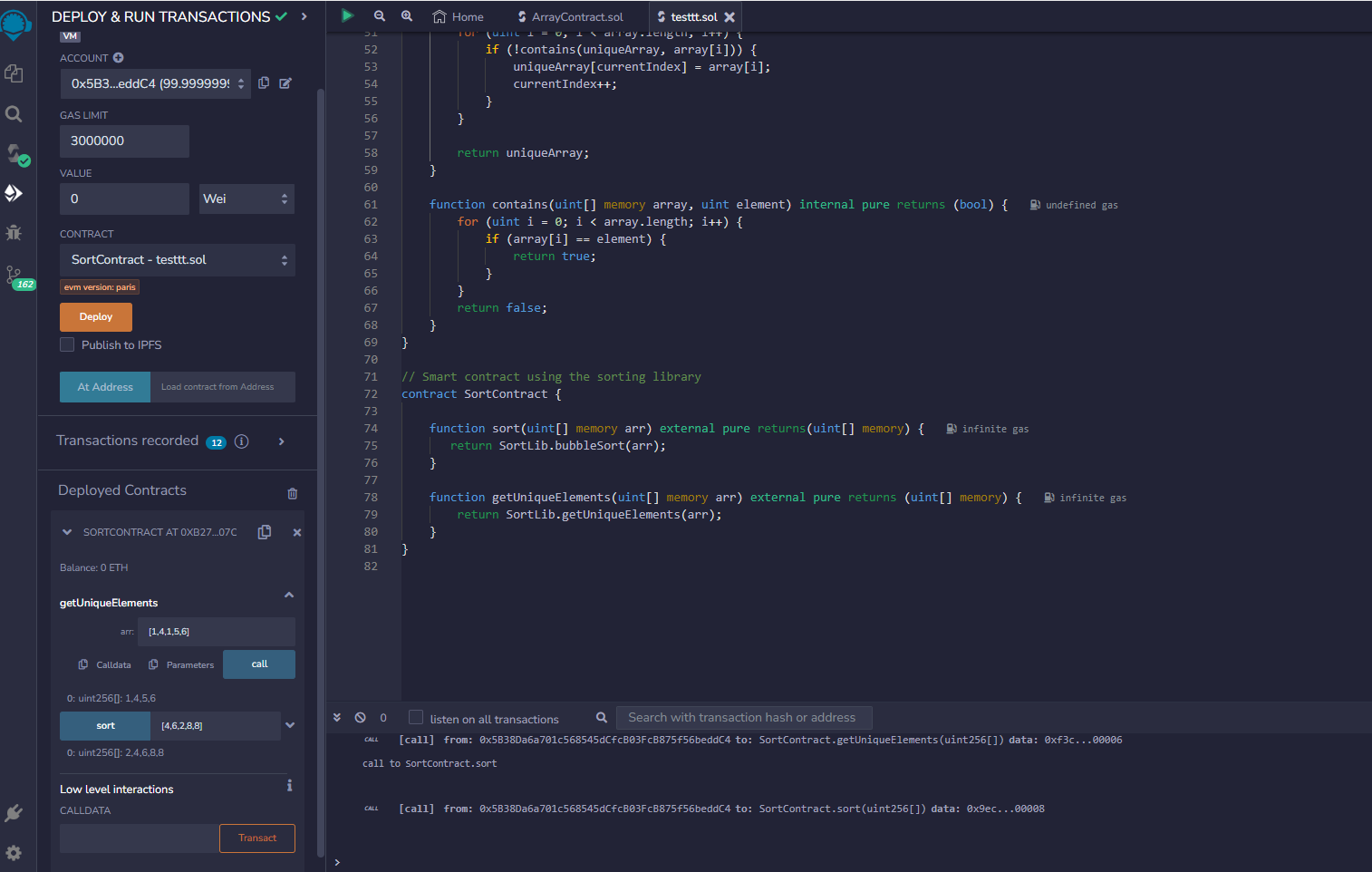This screenshot has height=872, width=1372.
Task: Open the Debugger plugin panel
Action: coord(14,232)
